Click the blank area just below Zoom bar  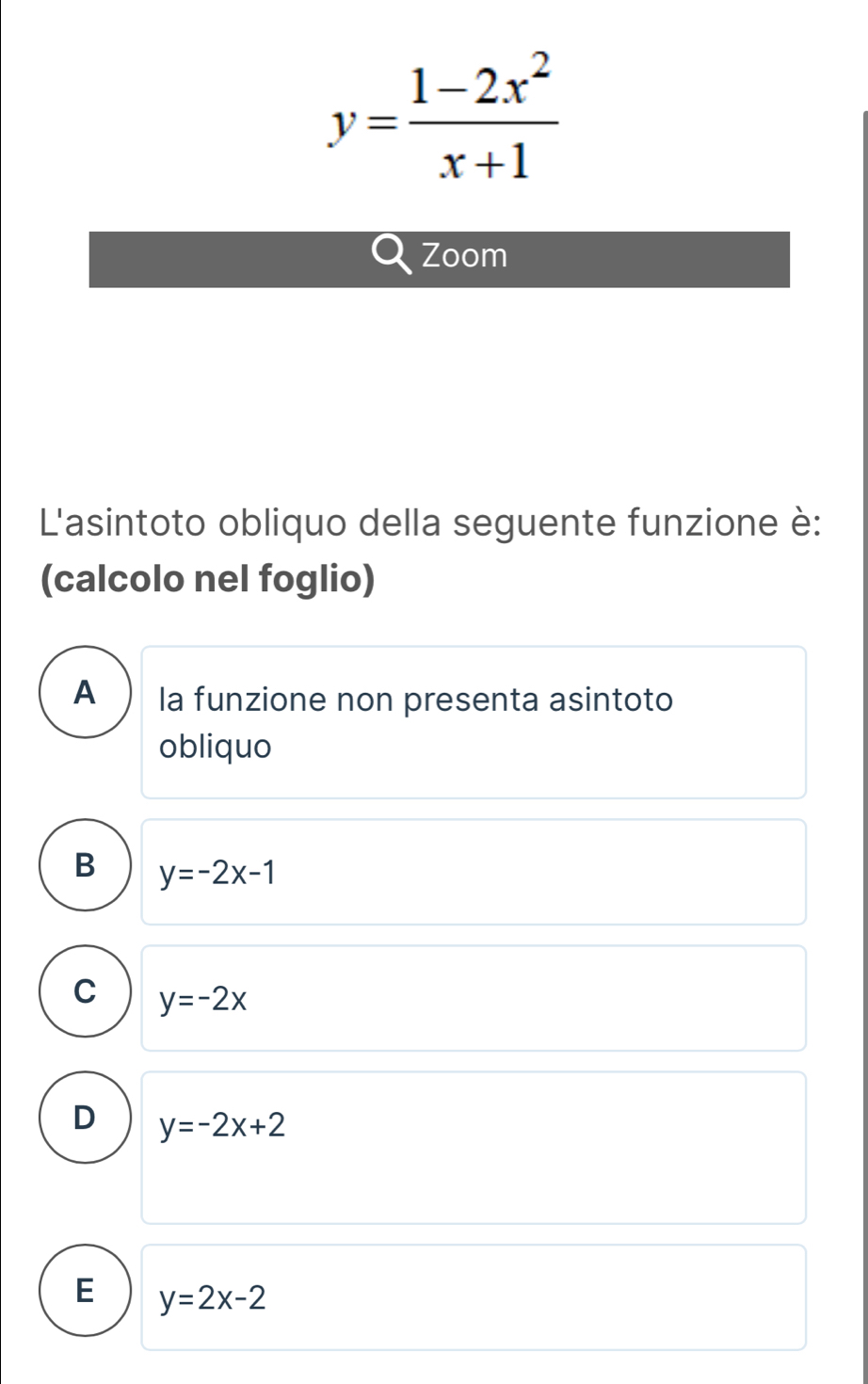click(439, 377)
